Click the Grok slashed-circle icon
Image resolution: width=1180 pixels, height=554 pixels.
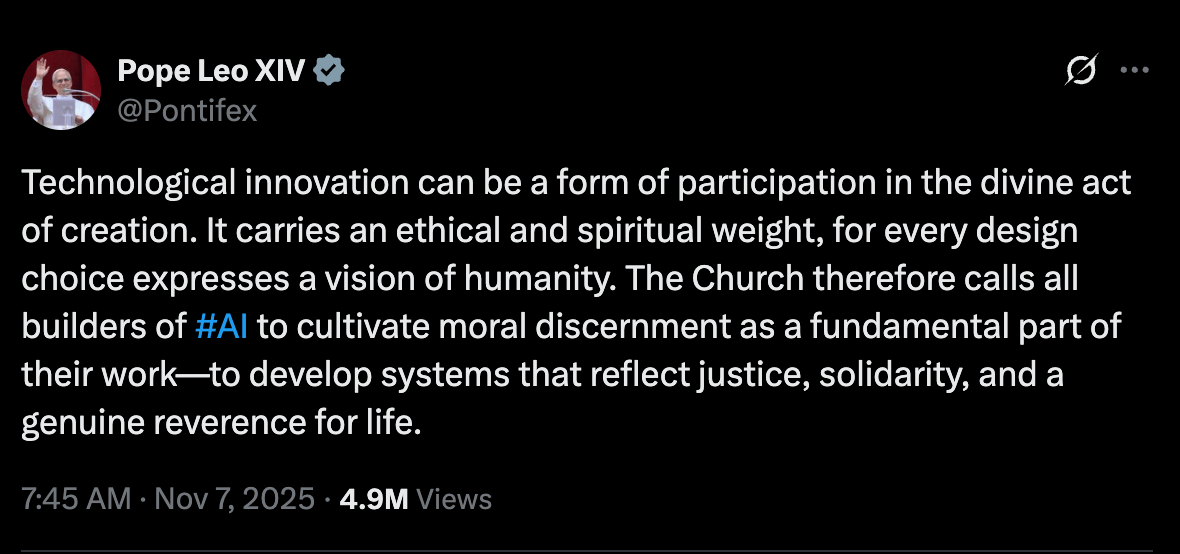pyautogui.click(x=1081, y=71)
